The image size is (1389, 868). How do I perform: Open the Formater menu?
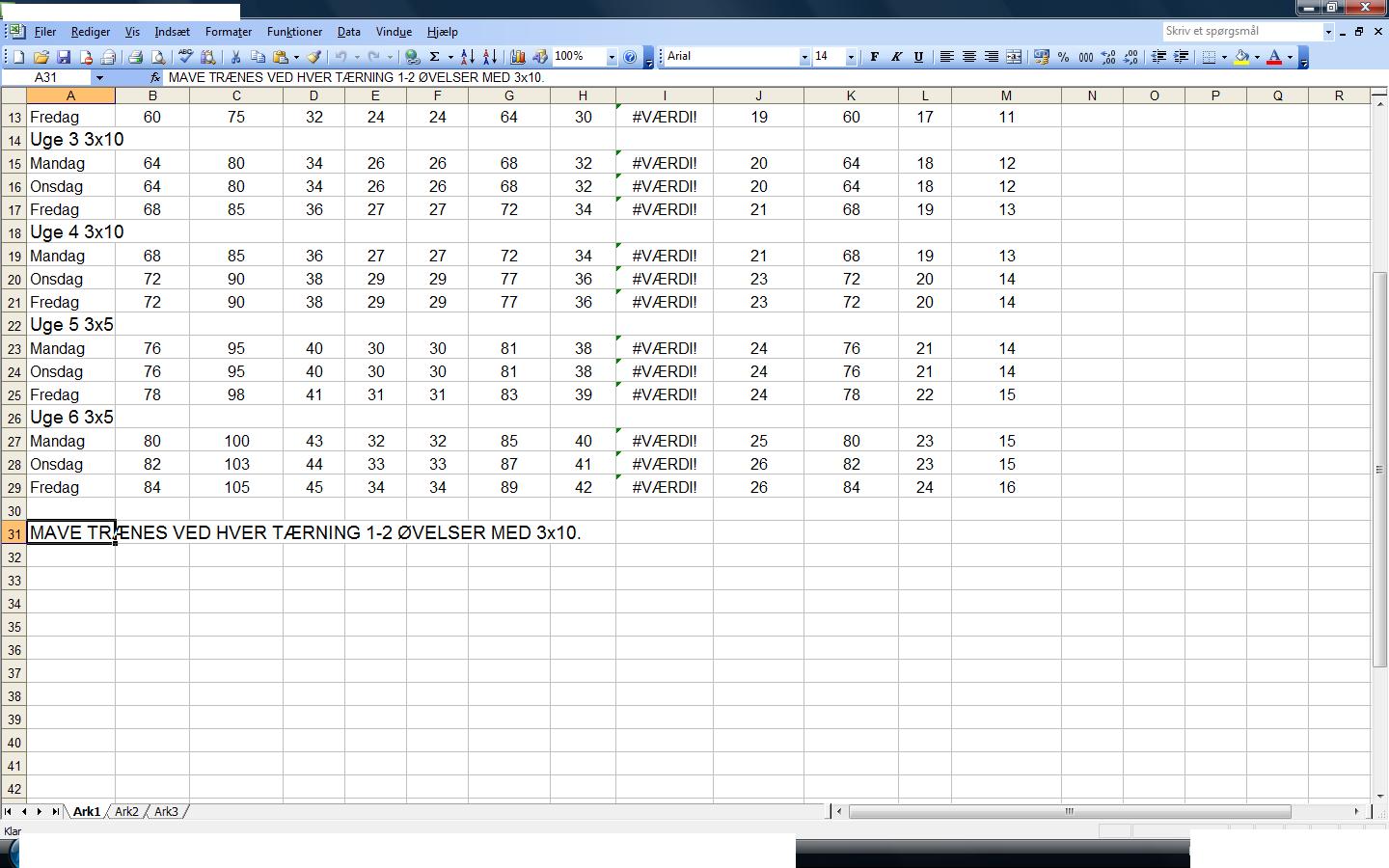[229, 32]
